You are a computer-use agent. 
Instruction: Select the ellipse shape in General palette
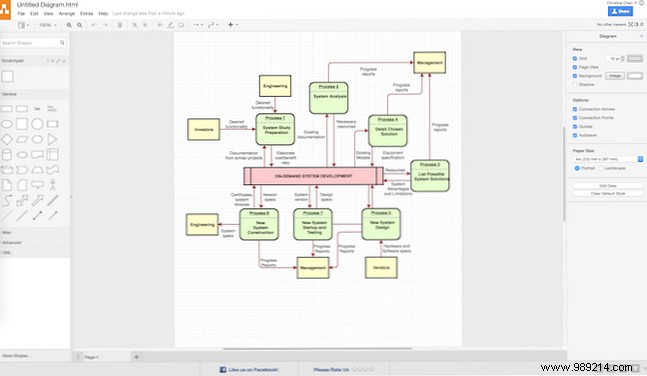(7, 124)
